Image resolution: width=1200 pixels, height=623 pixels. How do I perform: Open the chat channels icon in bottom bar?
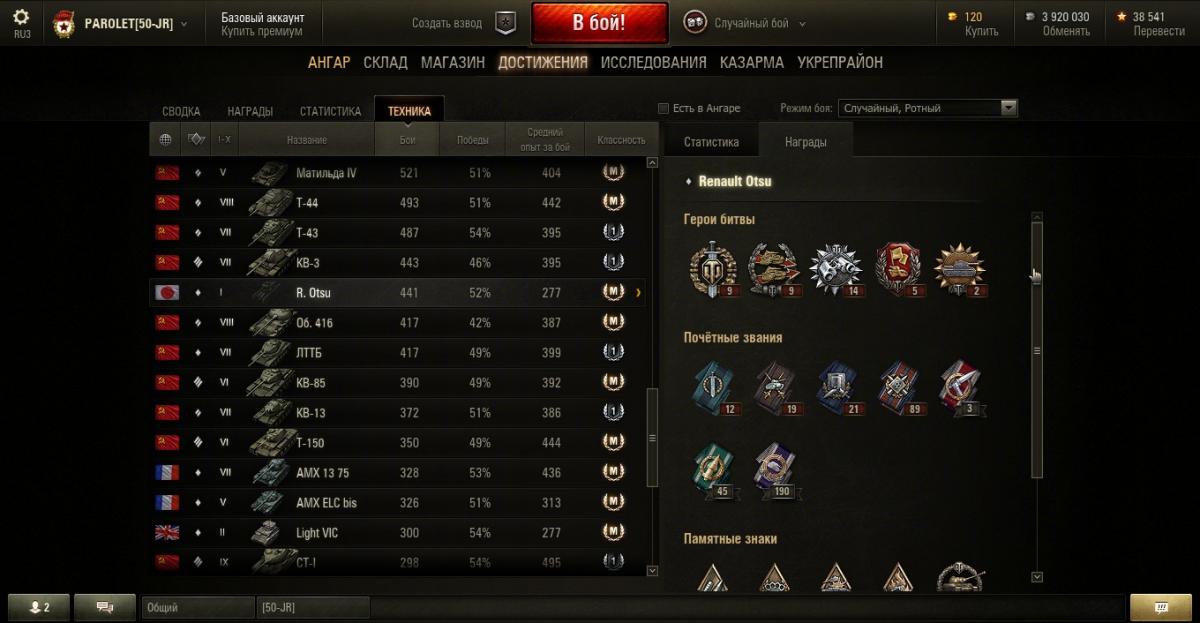coord(104,607)
